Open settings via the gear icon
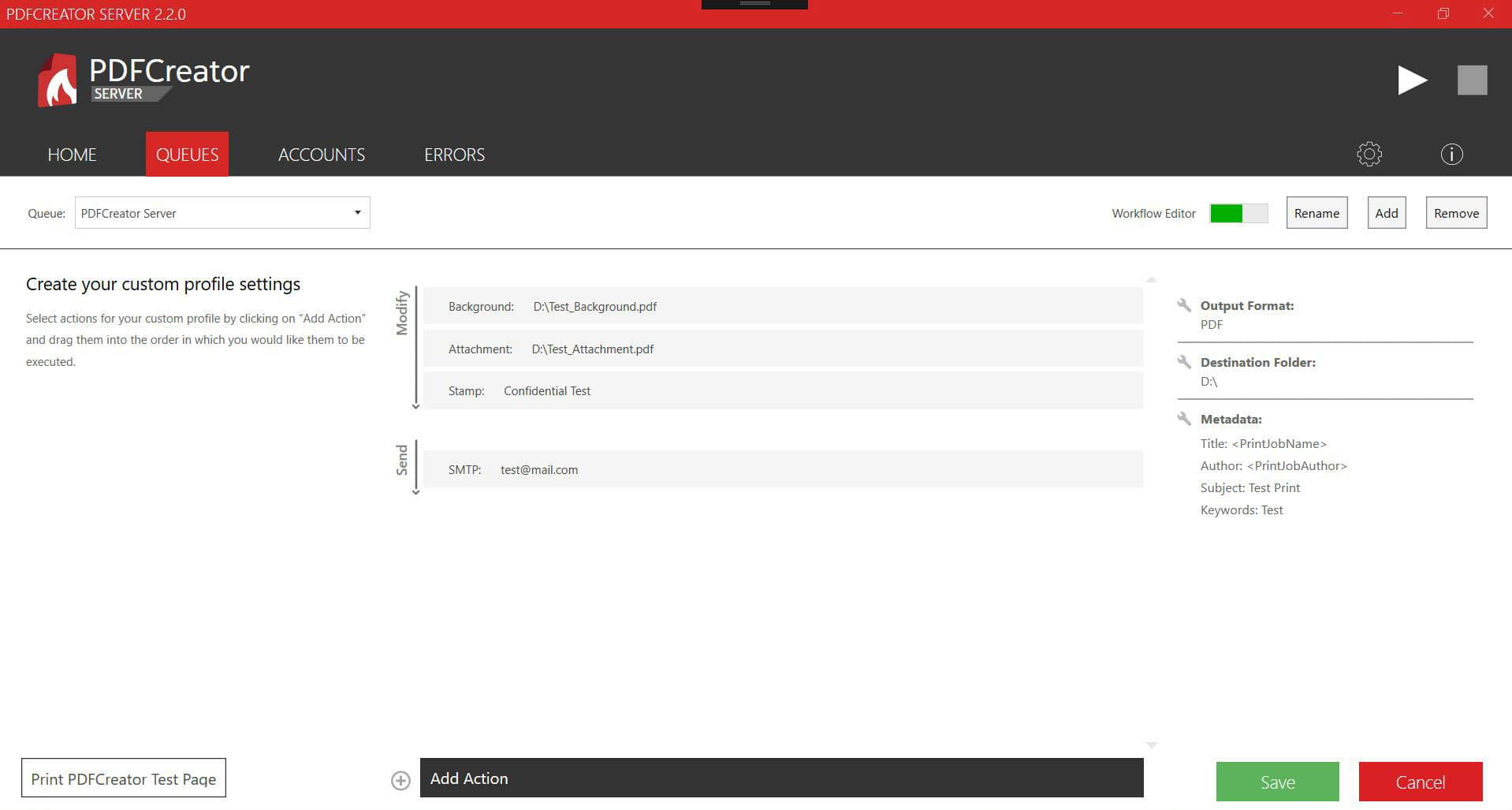 (1369, 154)
